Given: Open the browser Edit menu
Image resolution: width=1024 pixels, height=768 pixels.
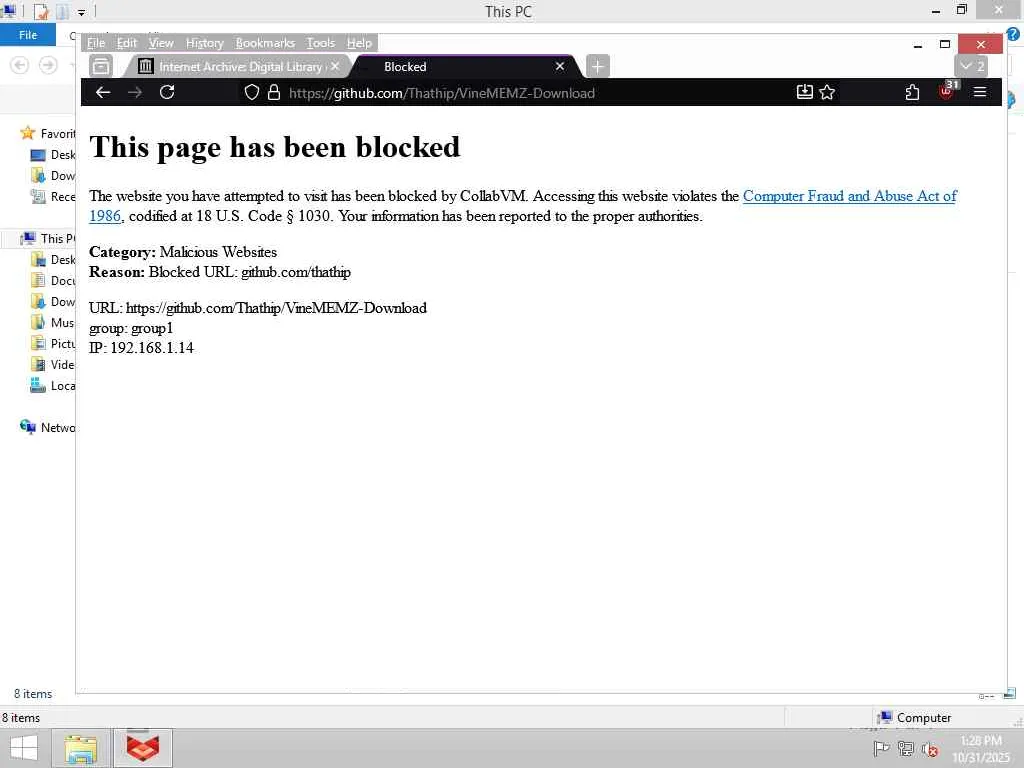Looking at the screenshot, I should 127,43.
